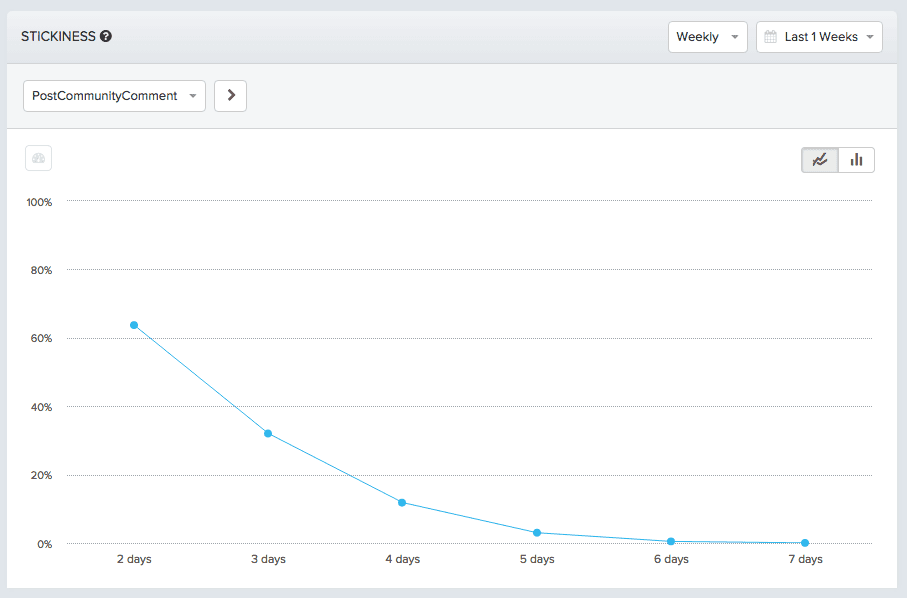Click the dashboard gauge icon above chart

click(x=38, y=158)
